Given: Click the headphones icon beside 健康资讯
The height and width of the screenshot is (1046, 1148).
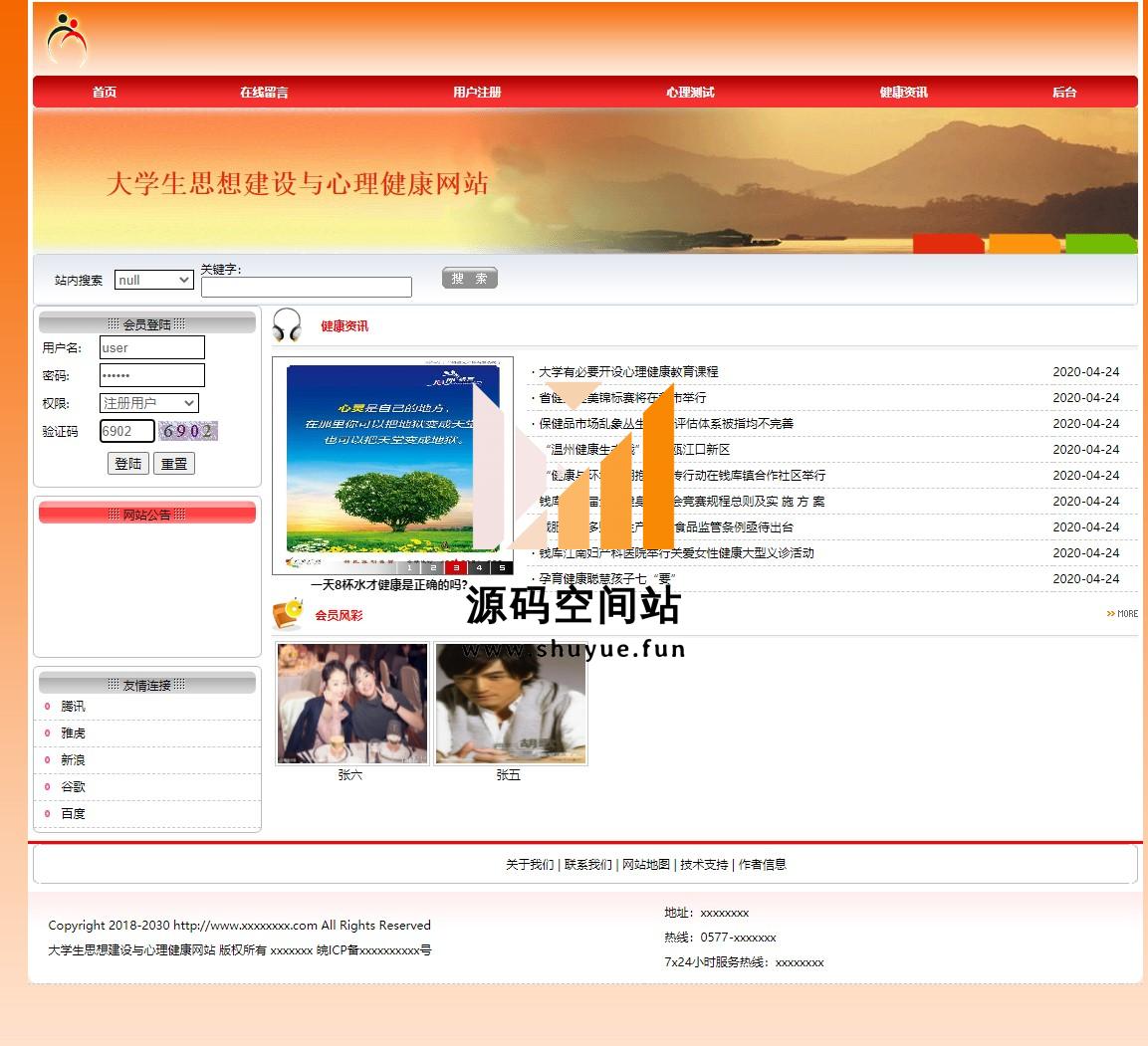Looking at the screenshot, I should point(287,325).
